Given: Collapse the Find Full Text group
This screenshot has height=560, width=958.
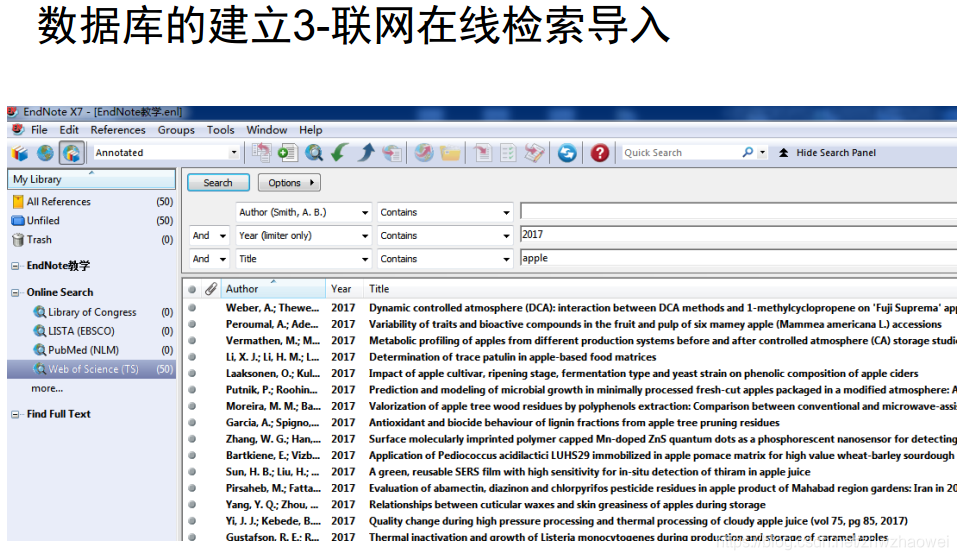Looking at the screenshot, I should click(x=15, y=414).
